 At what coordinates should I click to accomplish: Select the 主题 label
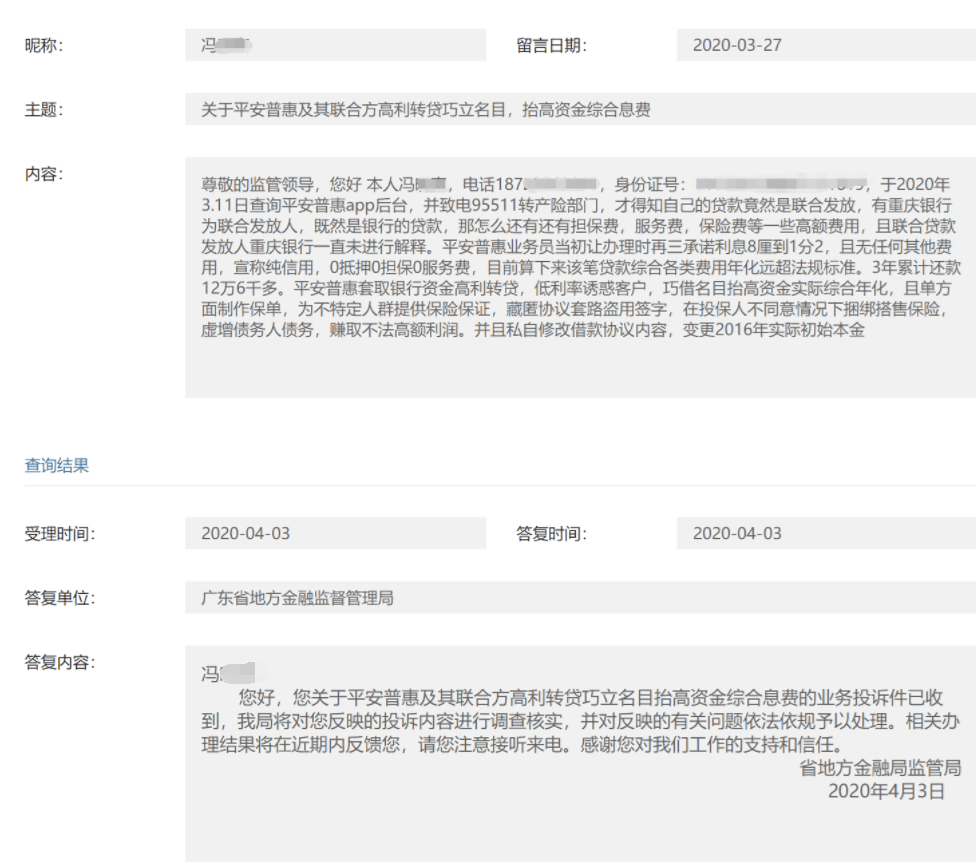click(43, 110)
